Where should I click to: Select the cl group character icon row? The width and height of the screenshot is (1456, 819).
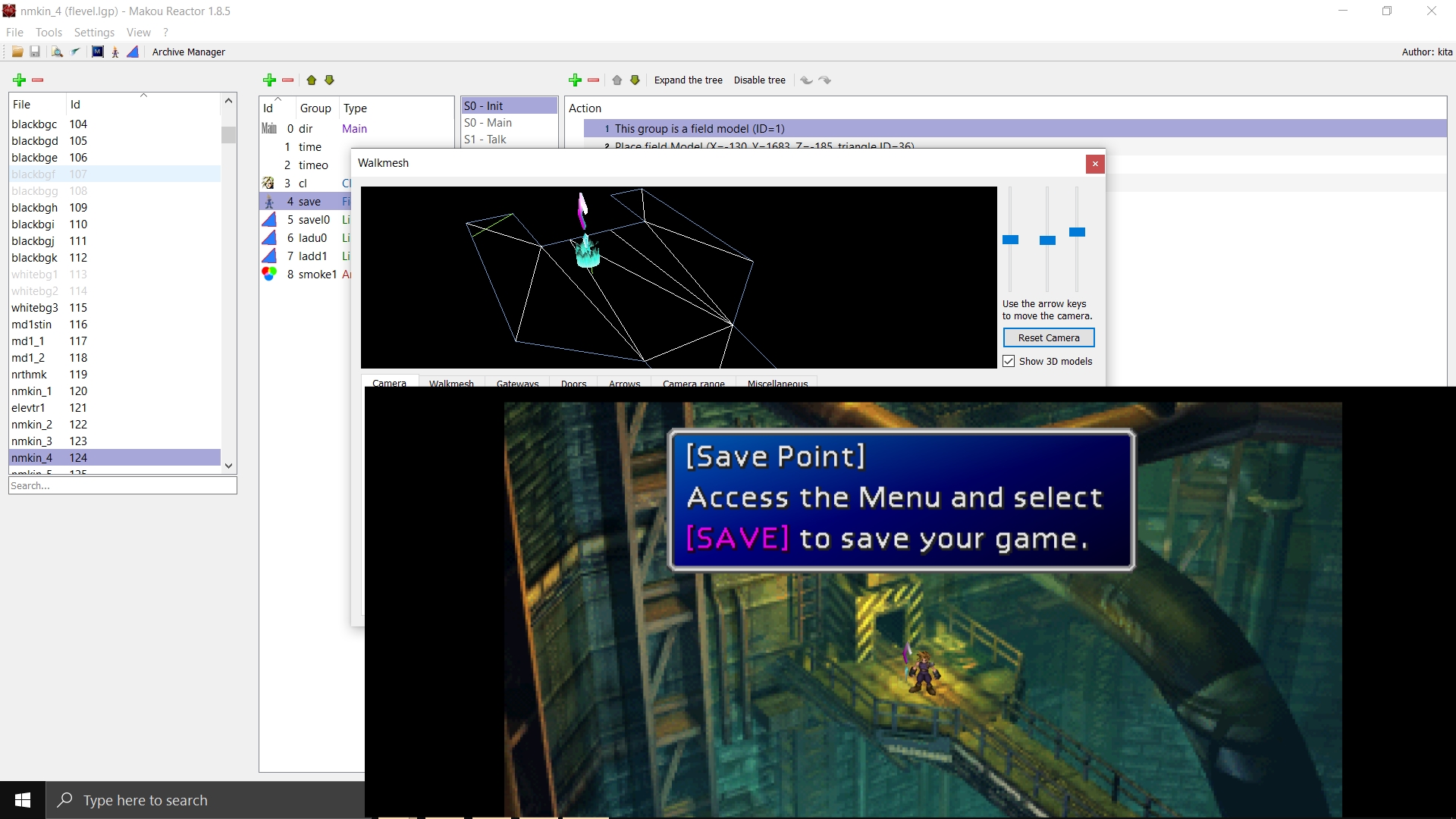(268, 184)
